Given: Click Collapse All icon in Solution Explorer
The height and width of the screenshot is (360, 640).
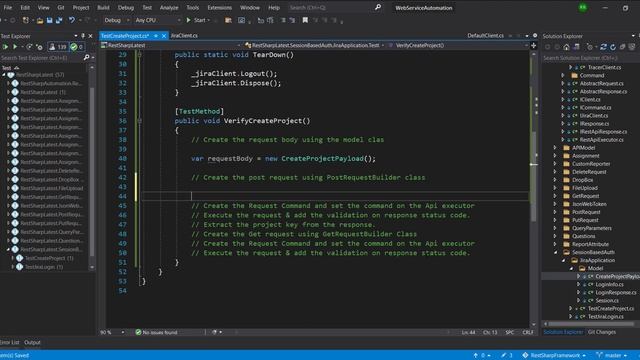Looking at the screenshot, I should tap(622, 47).
